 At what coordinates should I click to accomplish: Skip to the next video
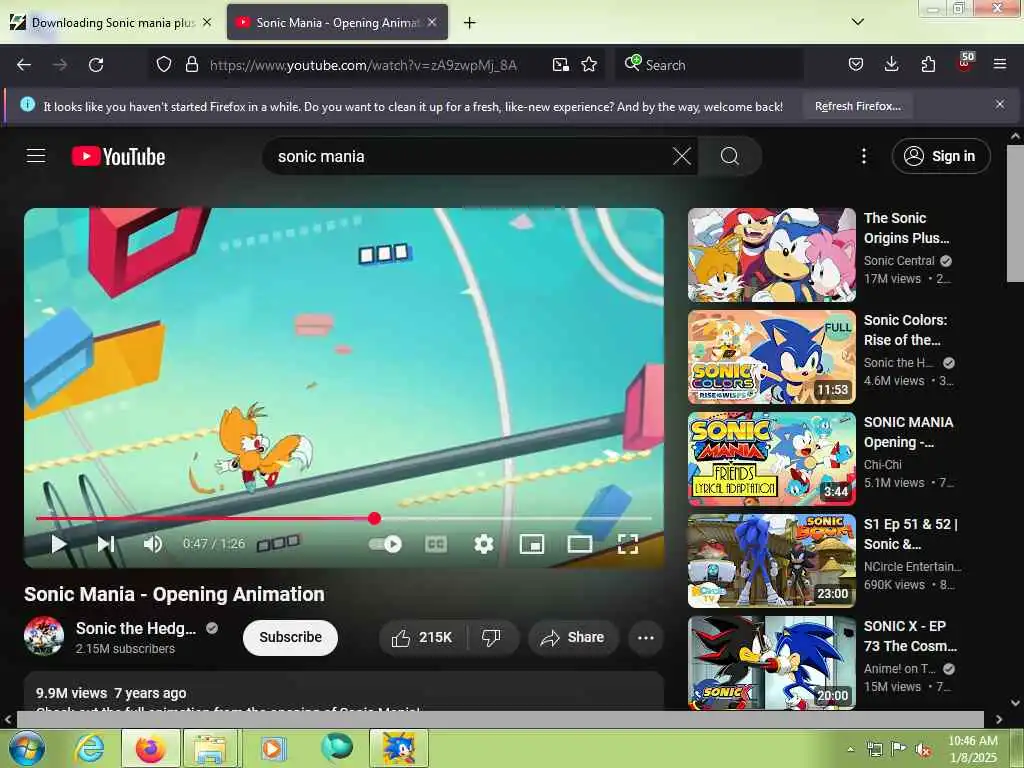(x=106, y=543)
